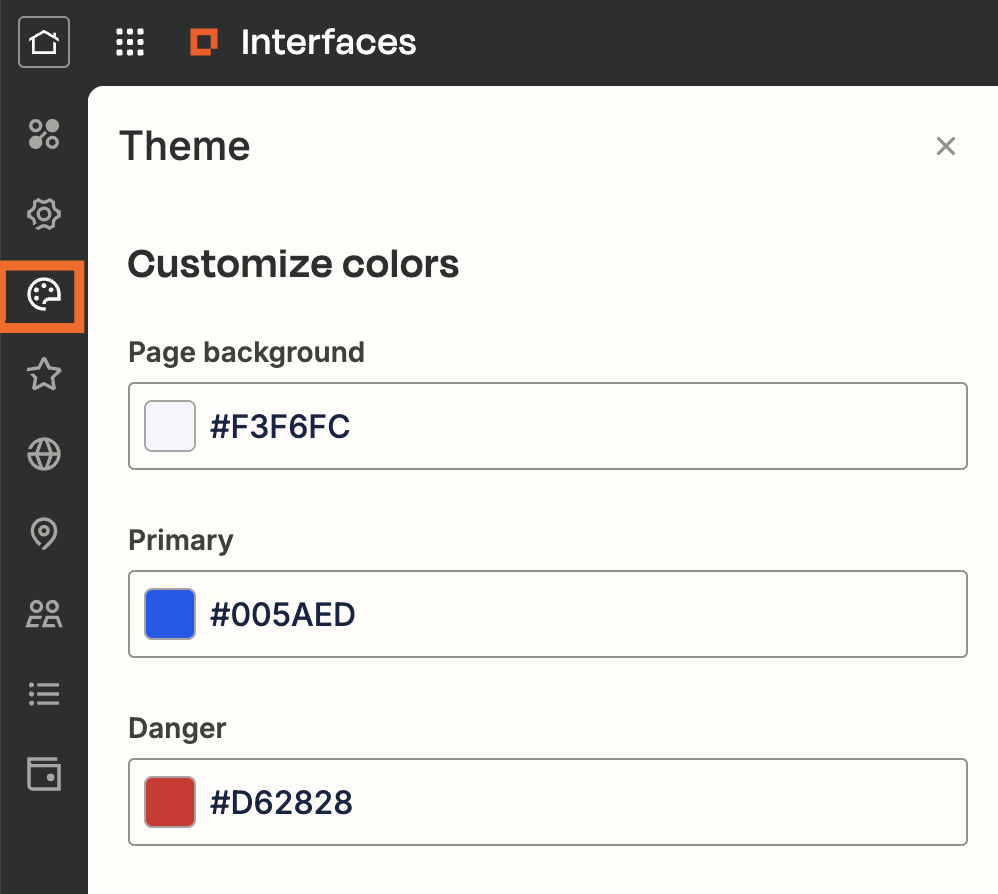The height and width of the screenshot is (894, 998).
Task: Select the Theme palette icon
Action: (x=43, y=295)
